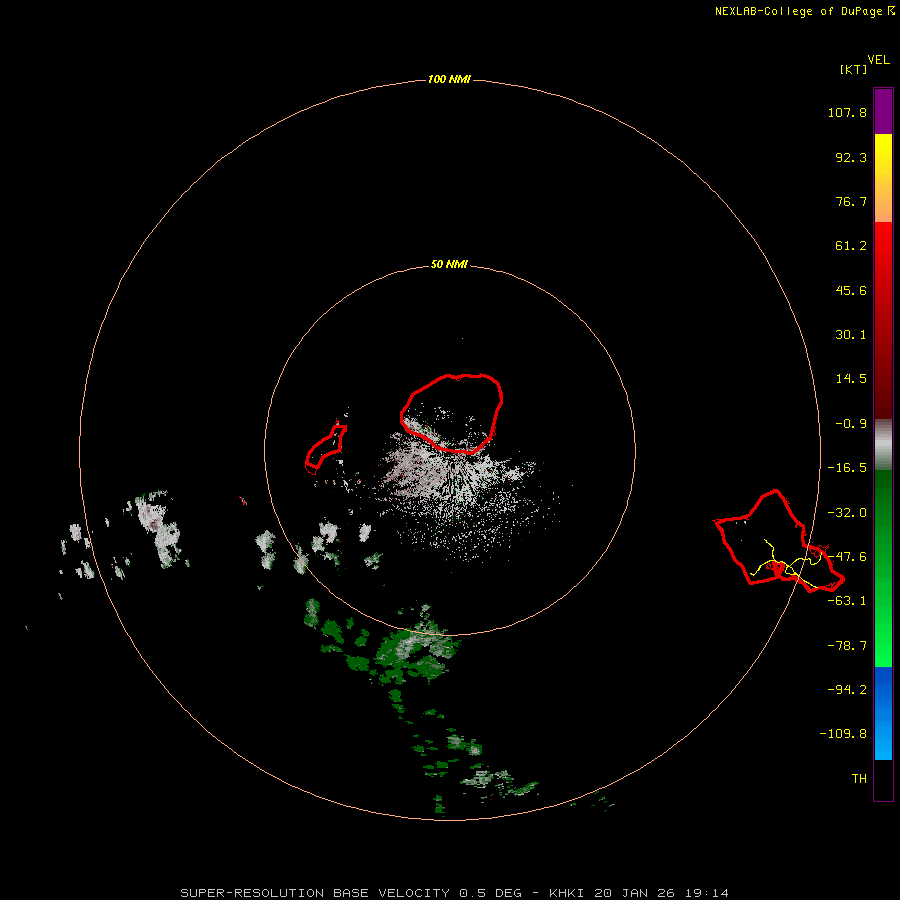Select the 14.5 legend value
The height and width of the screenshot is (900, 900).
coord(851,379)
